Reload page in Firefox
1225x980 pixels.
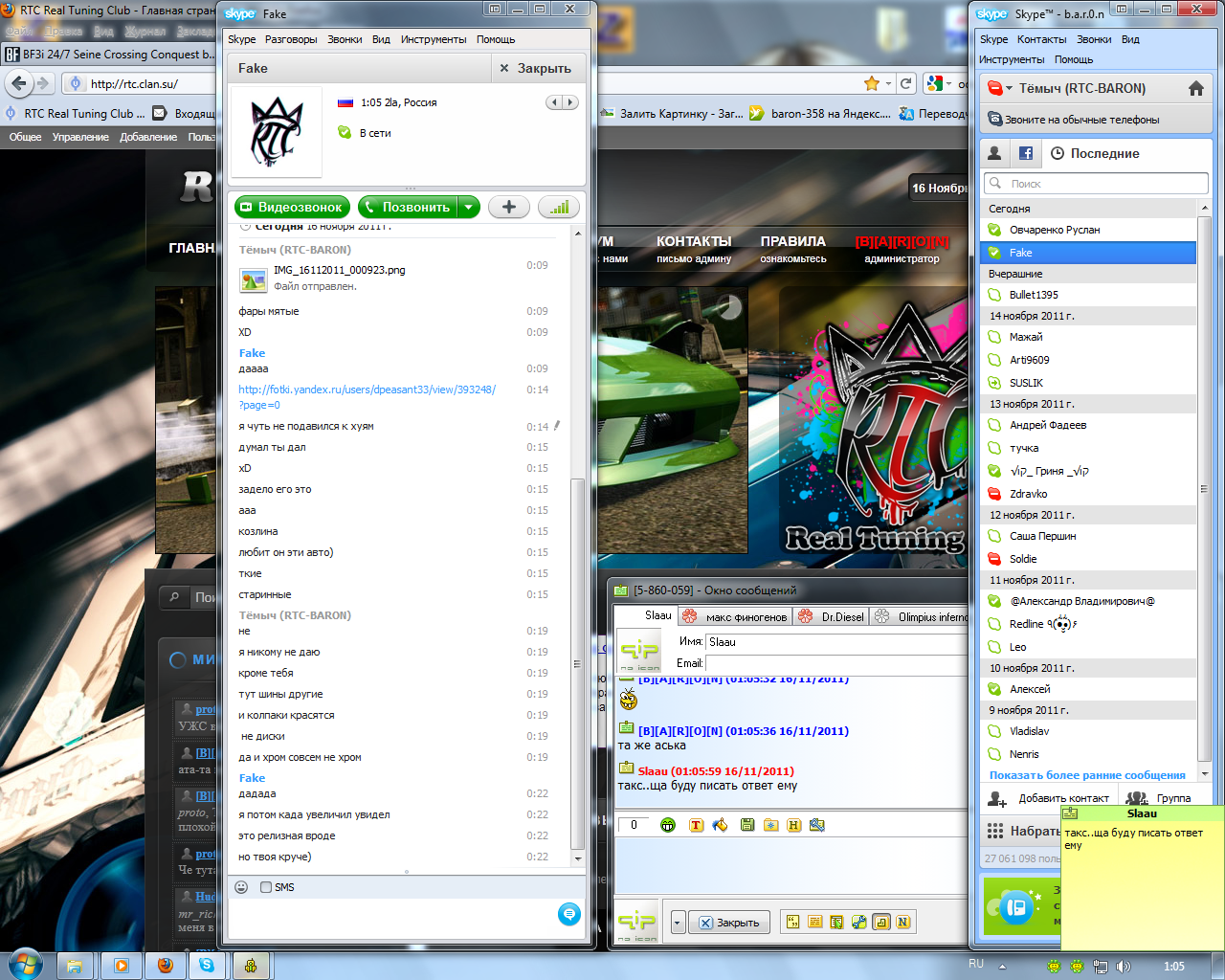(905, 83)
